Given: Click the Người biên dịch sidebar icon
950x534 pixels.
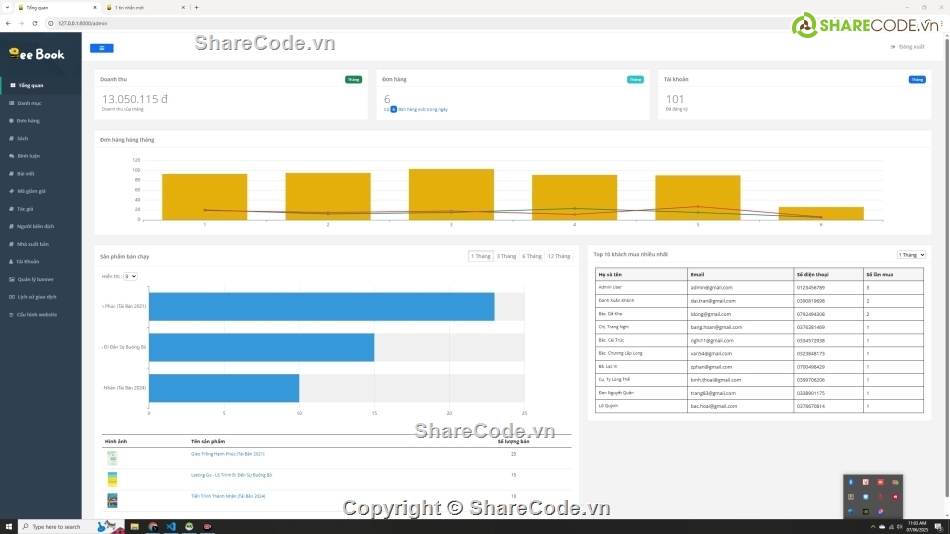Looking at the screenshot, I should point(12,226).
